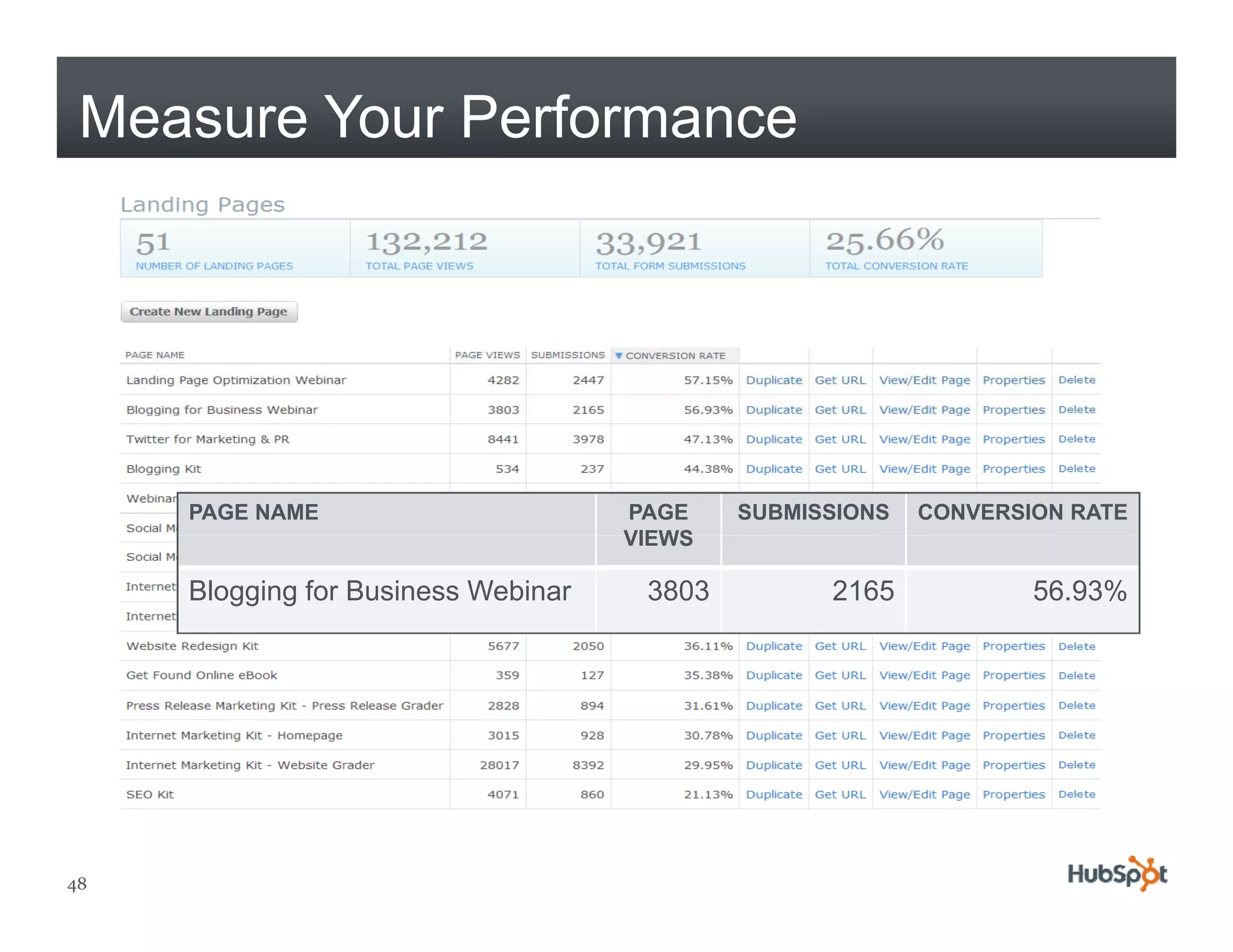
Task: Duplicate the Website Redesign Kit page
Action: 774,646
